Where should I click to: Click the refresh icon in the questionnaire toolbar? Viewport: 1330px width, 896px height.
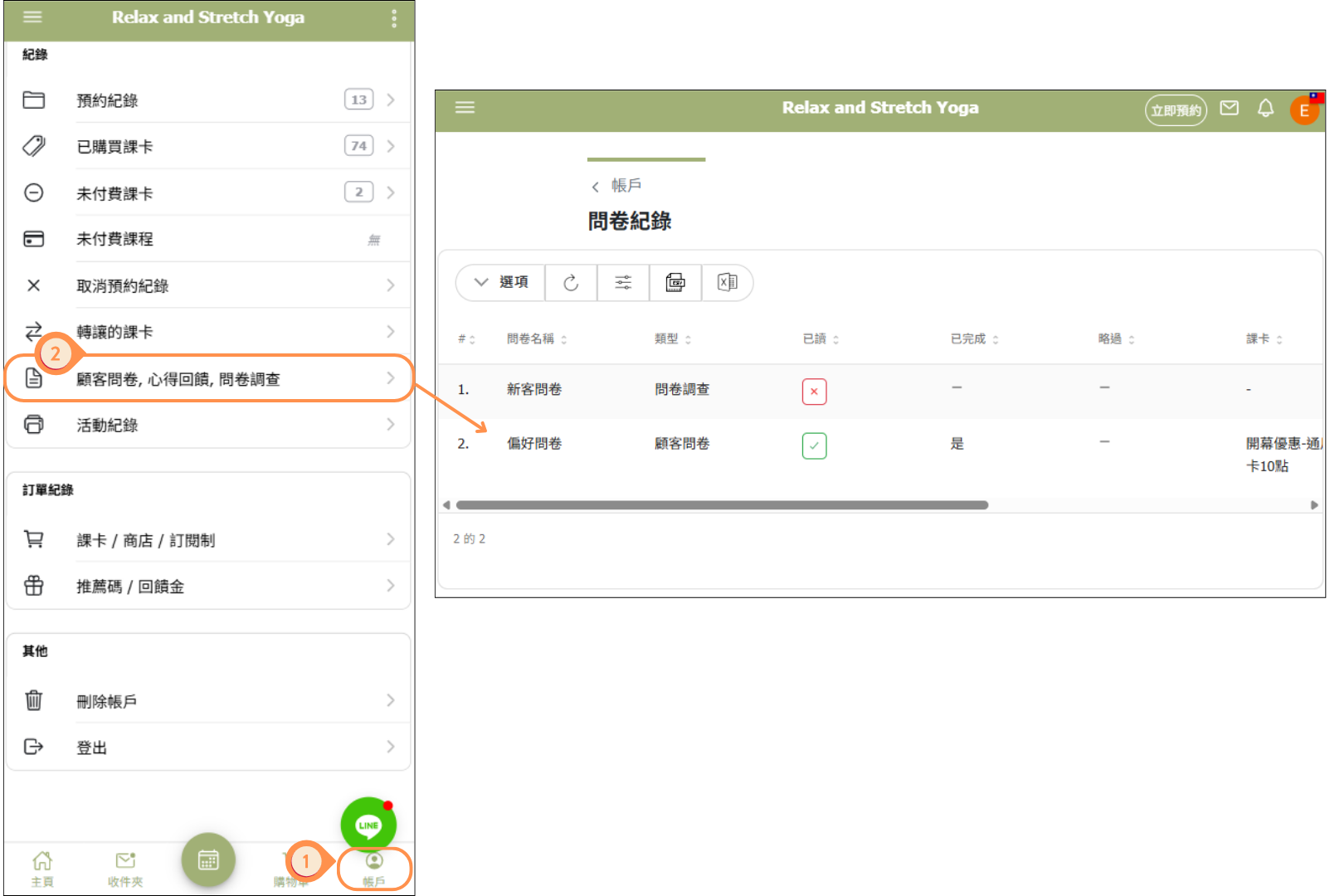coord(571,283)
